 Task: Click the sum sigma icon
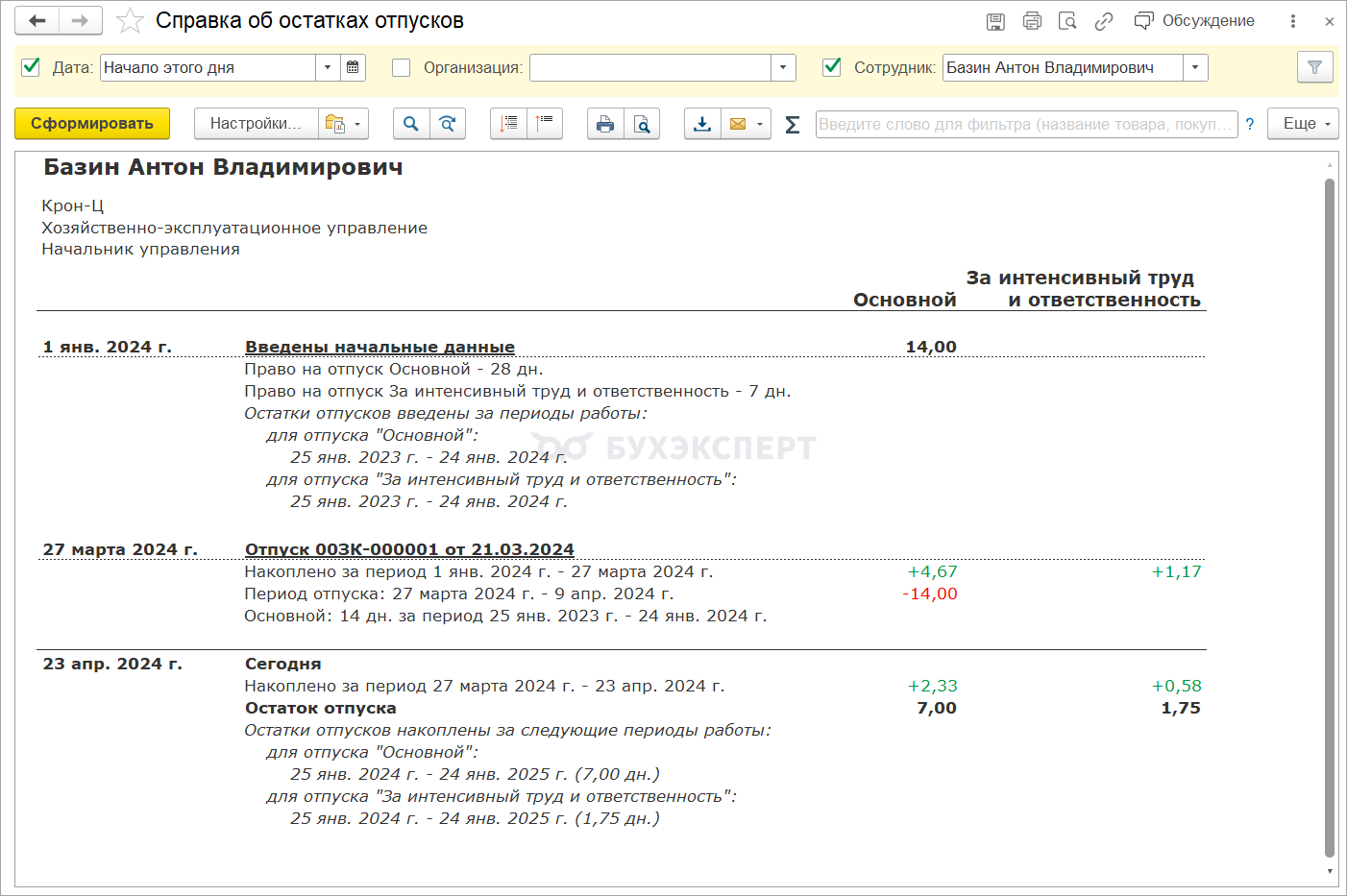click(792, 125)
